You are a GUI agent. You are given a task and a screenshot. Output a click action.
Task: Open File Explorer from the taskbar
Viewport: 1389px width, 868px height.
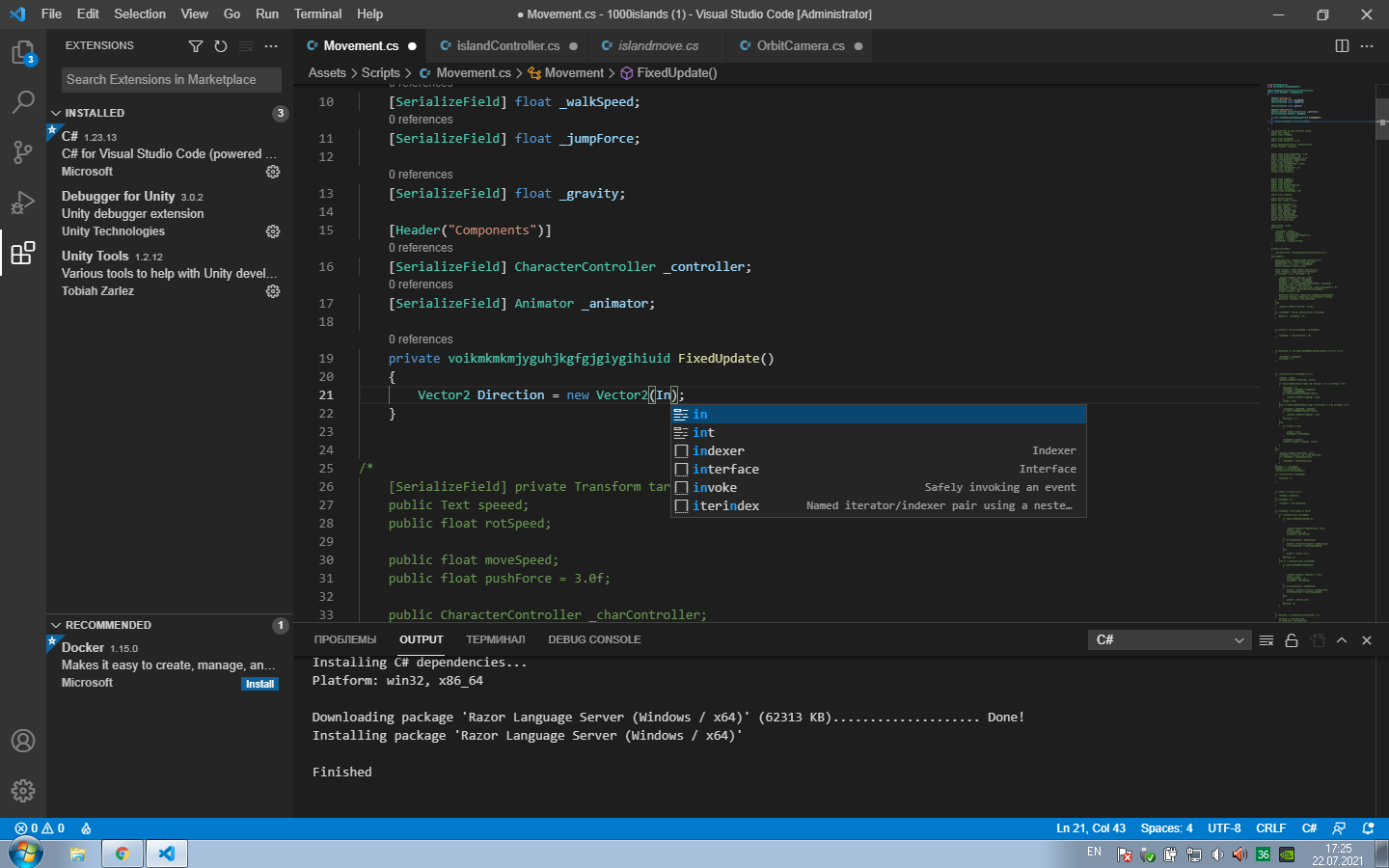coord(78,854)
